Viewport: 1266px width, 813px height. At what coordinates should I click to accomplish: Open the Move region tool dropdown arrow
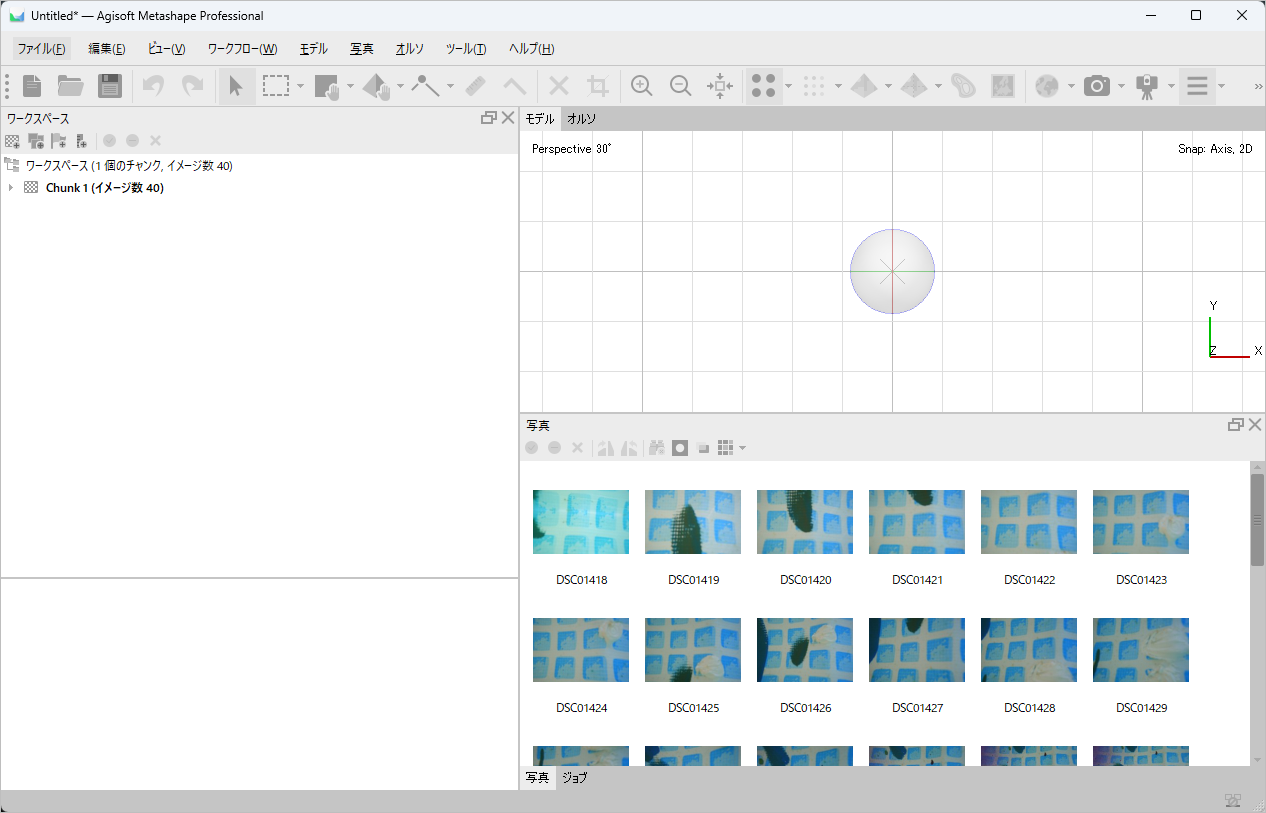point(350,86)
